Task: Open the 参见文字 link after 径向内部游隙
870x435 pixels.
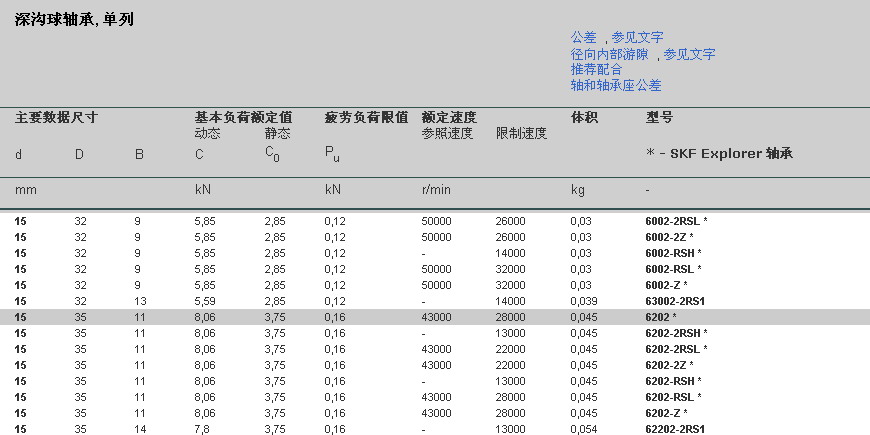Action: [690, 54]
